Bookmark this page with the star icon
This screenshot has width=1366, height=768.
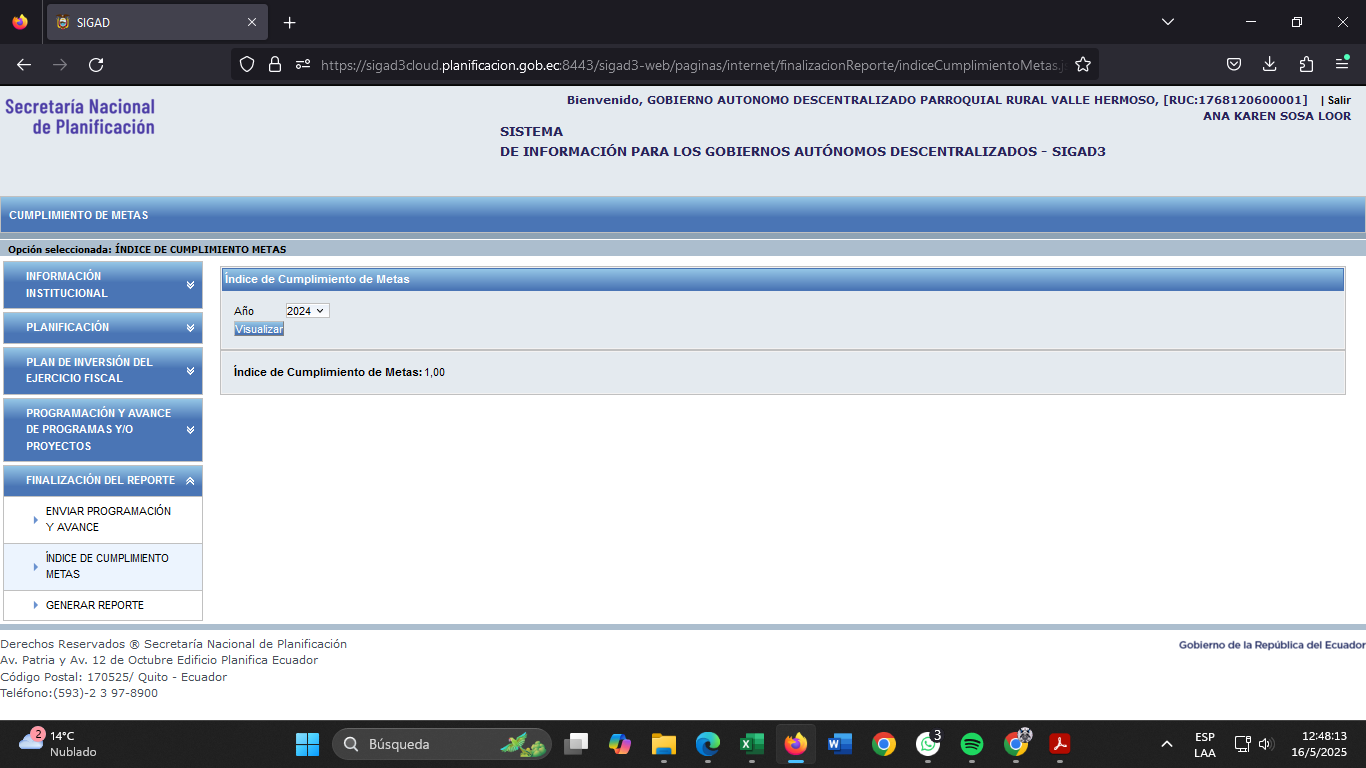[1082, 65]
